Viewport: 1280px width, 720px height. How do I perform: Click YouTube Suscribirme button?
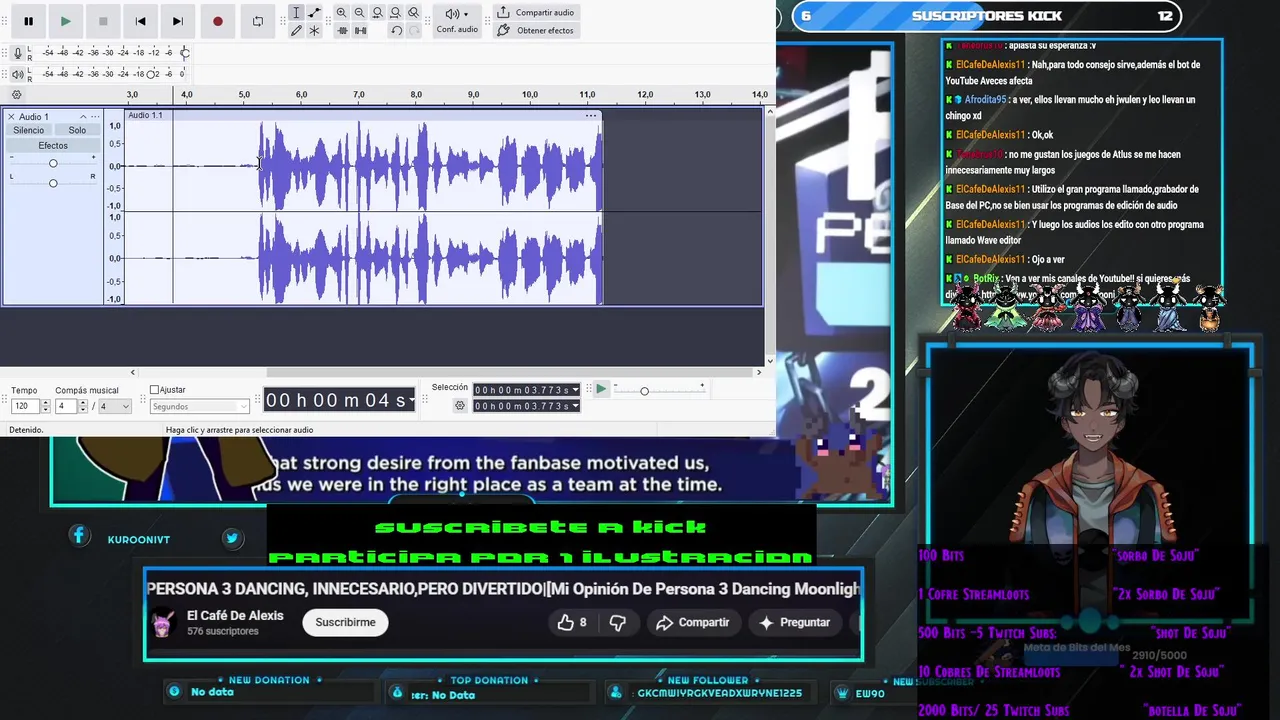[x=345, y=622]
